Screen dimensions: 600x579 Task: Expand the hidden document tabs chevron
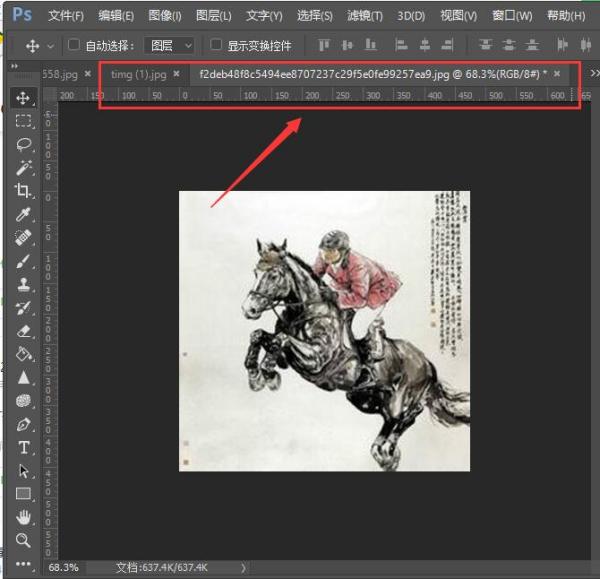[x=594, y=73]
